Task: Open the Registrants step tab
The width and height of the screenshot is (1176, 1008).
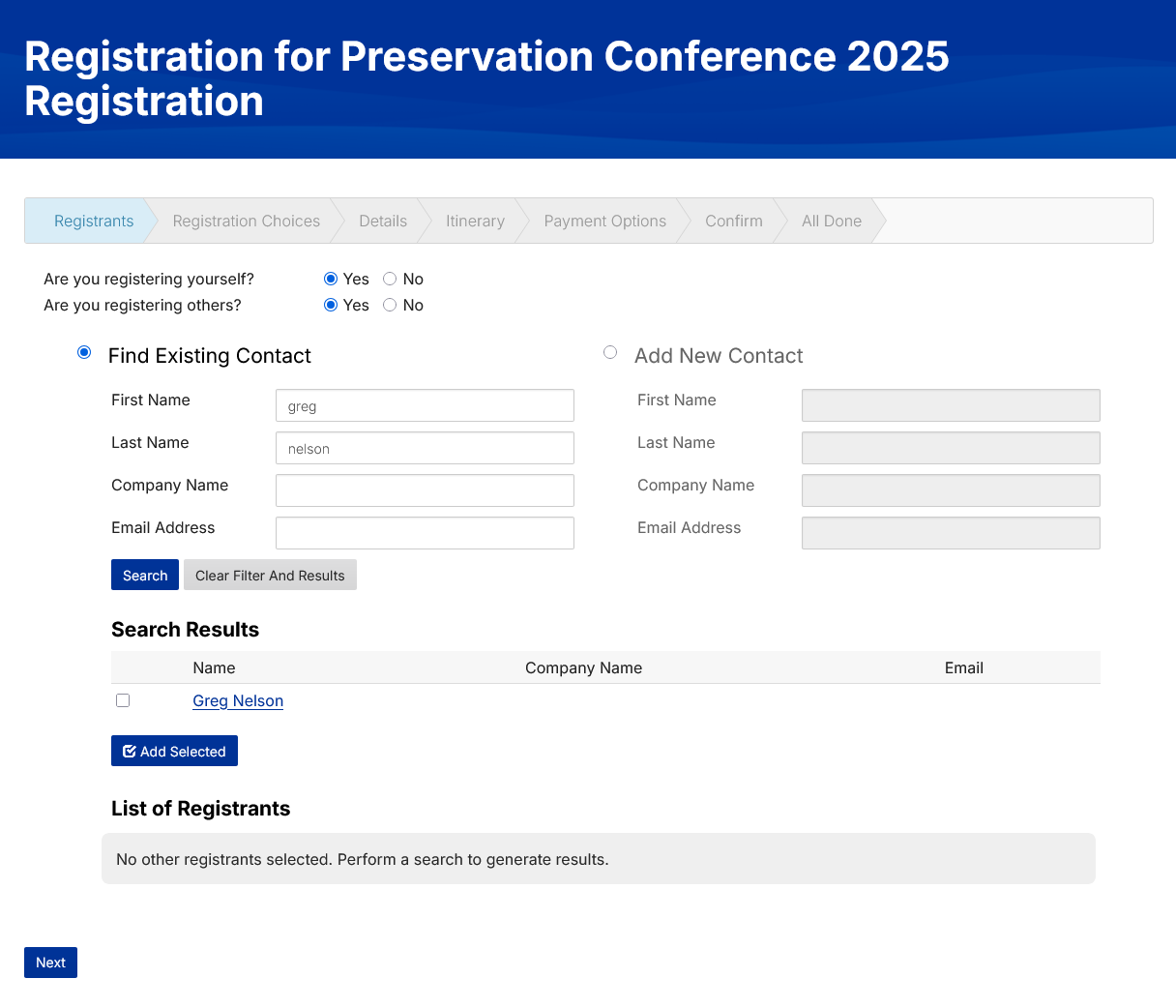Action: [94, 221]
